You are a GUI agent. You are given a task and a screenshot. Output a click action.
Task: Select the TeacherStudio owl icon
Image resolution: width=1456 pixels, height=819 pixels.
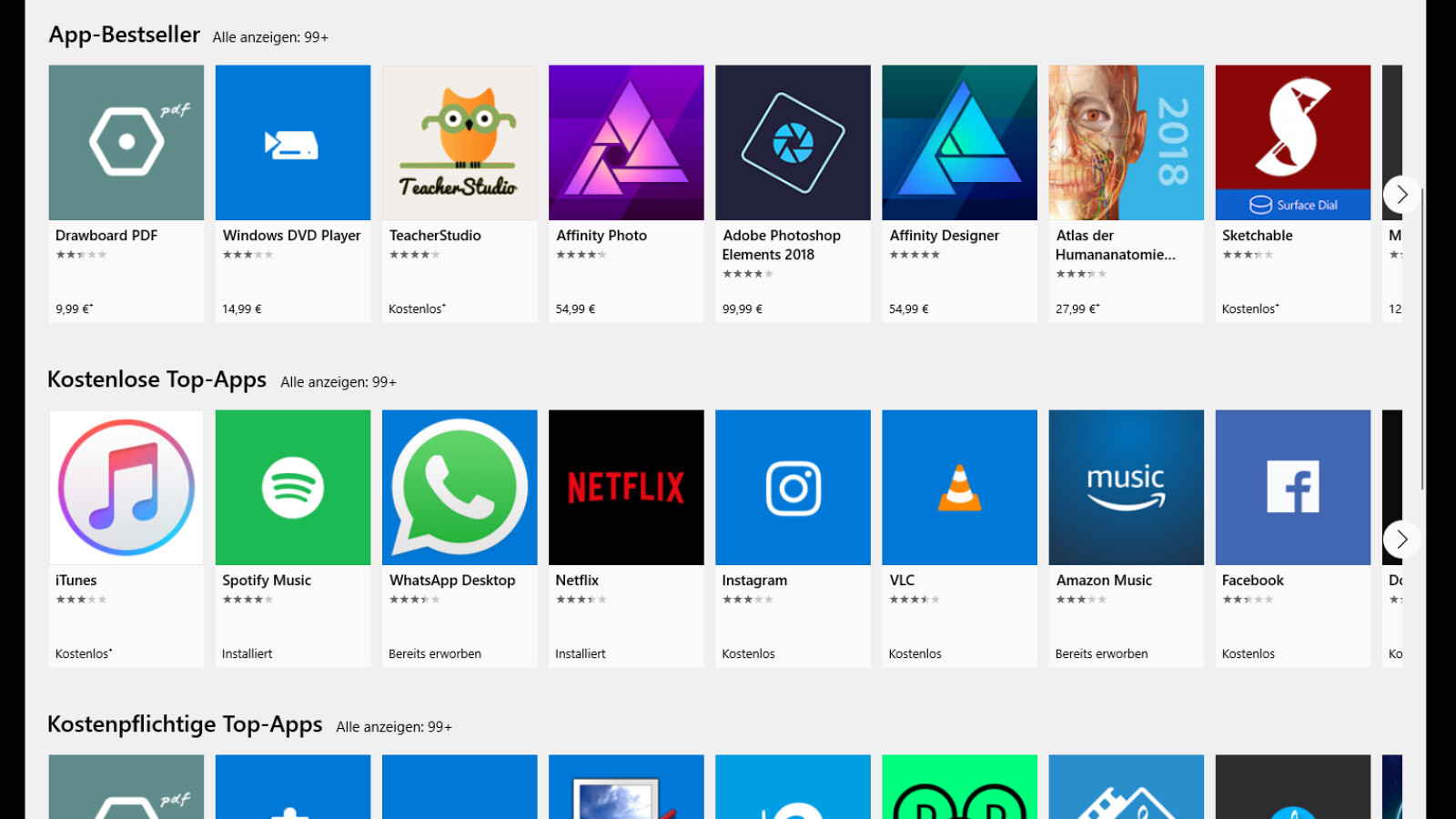point(460,142)
